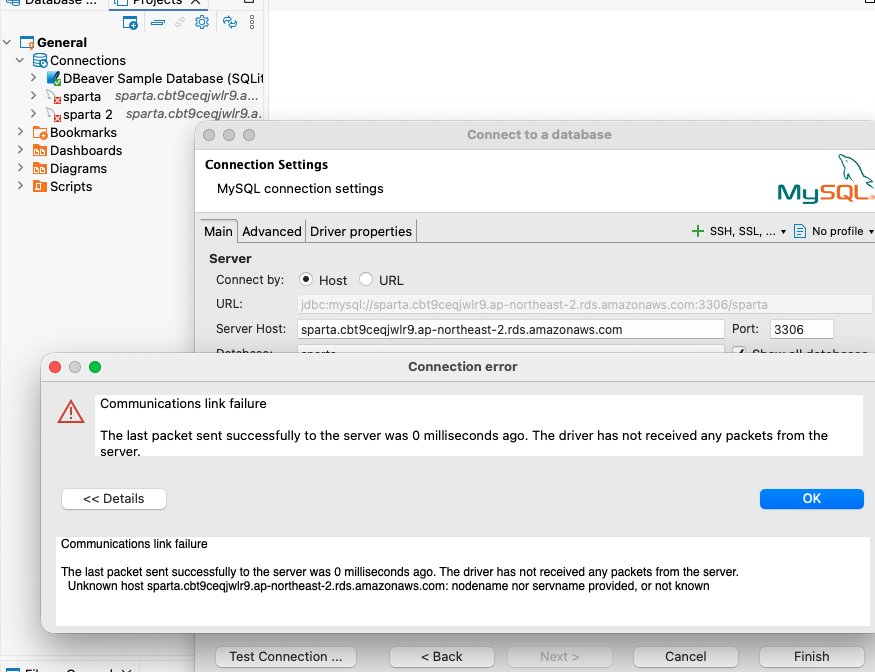Click the < Back button
The width and height of the screenshot is (875, 672).
(441, 656)
